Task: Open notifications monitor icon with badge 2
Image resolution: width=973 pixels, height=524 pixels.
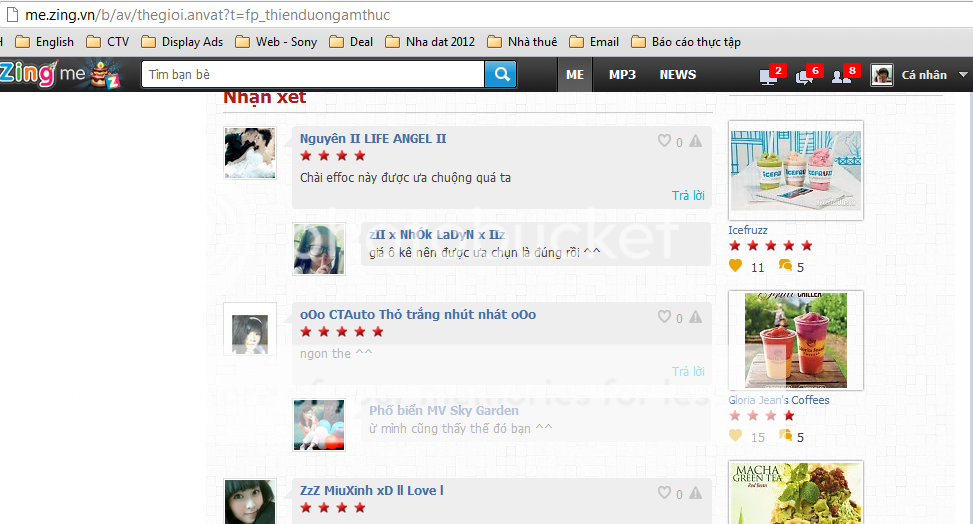Action: click(x=770, y=75)
